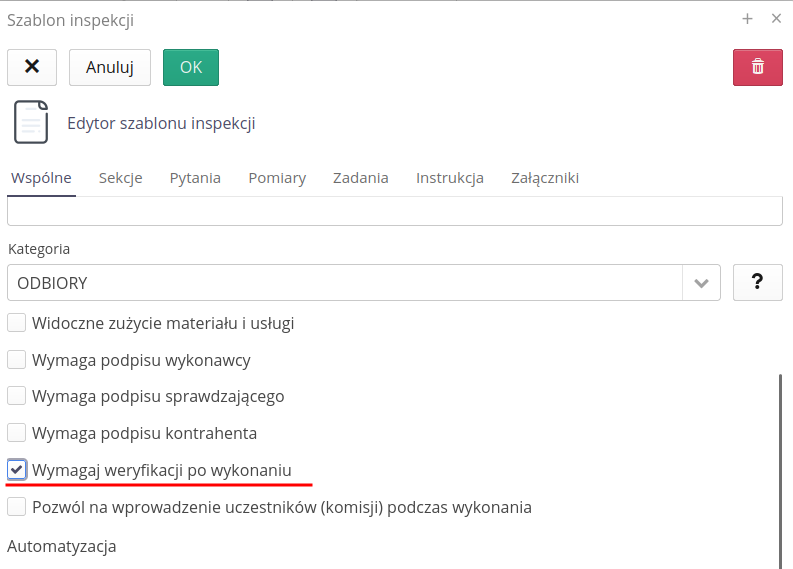Allow participants entry (komisji) checkbox
The width and height of the screenshot is (793, 569).
[16, 507]
